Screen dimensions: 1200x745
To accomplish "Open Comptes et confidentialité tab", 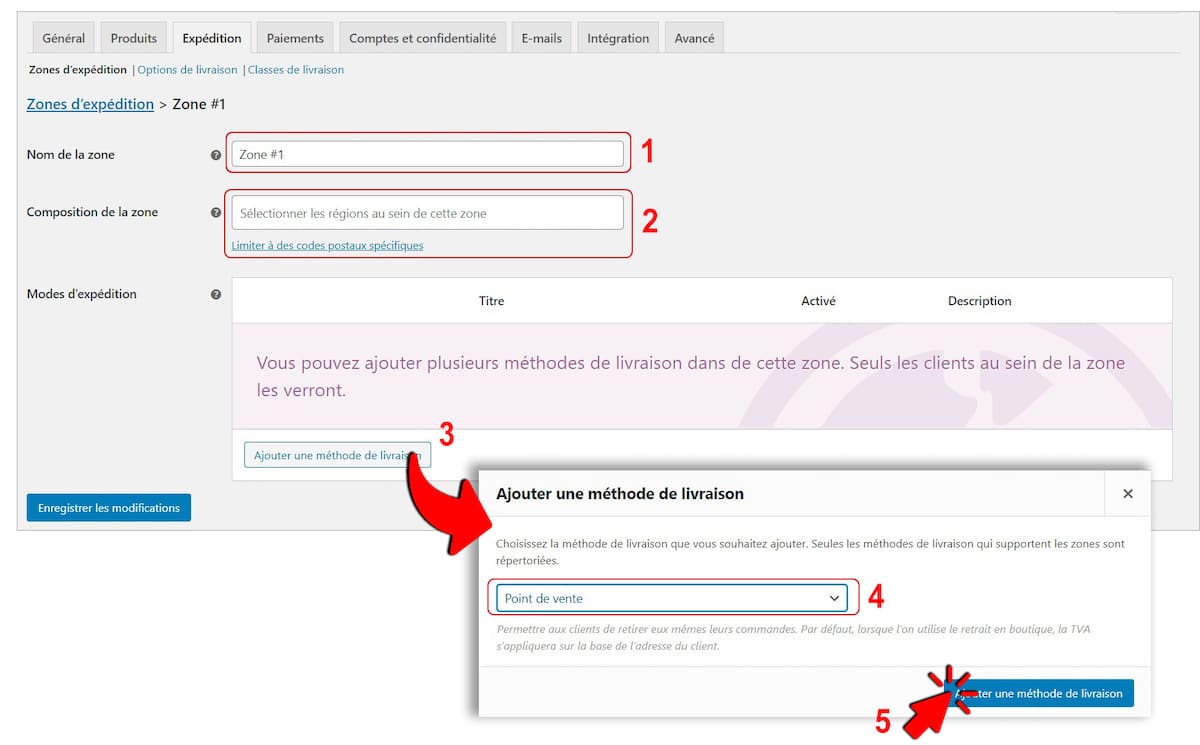I will coord(422,38).
